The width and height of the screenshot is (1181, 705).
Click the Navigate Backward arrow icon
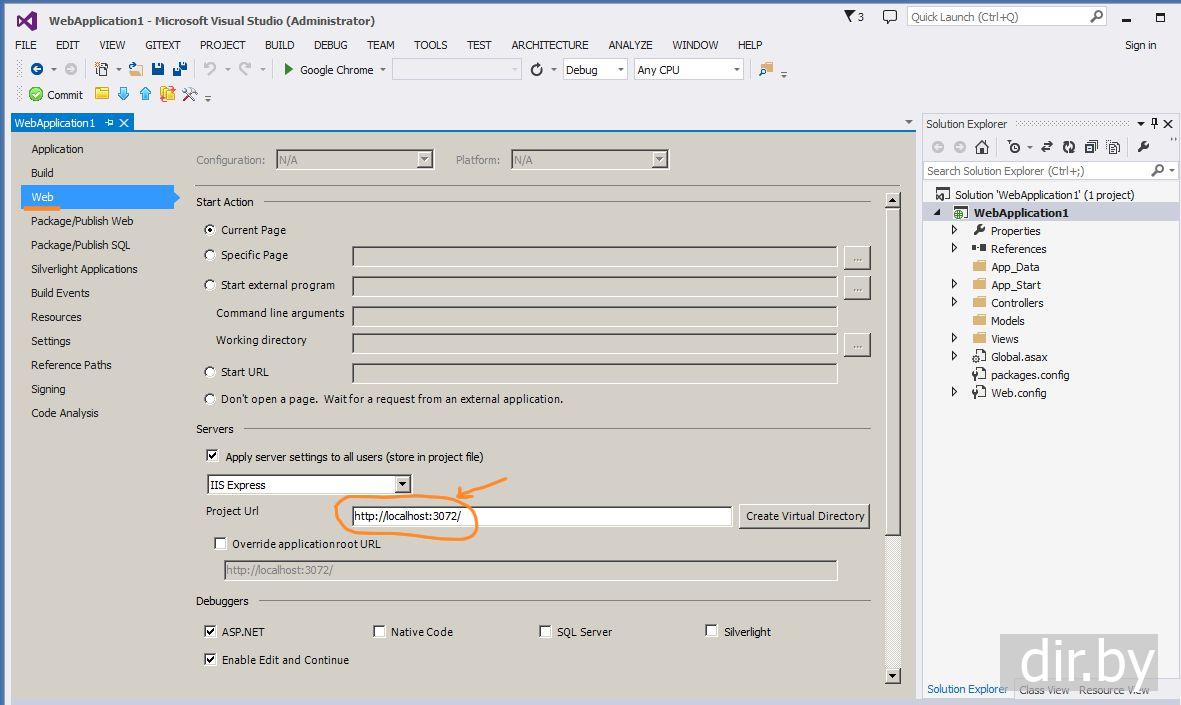(x=37, y=70)
